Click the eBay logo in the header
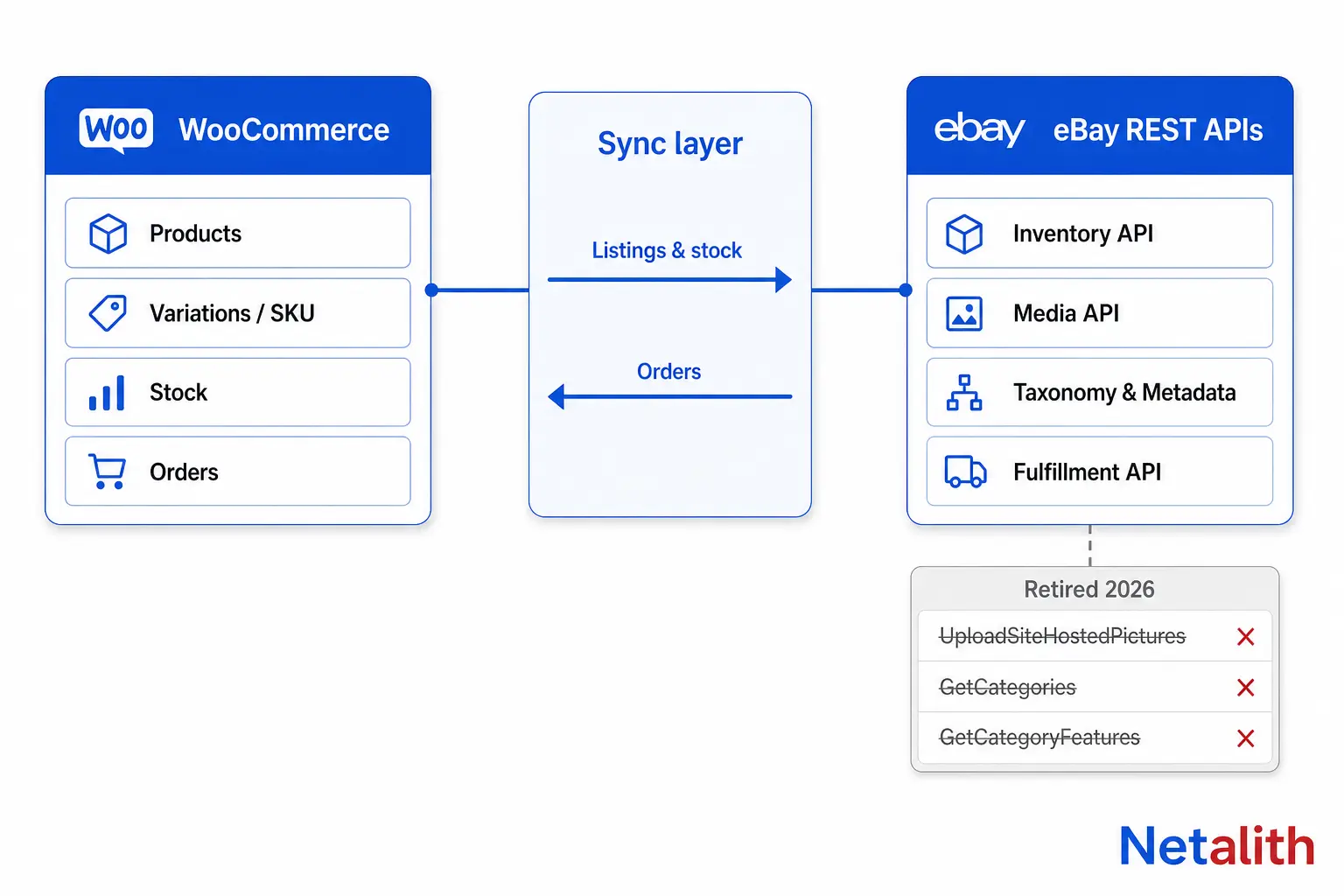 [x=979, y=129]
